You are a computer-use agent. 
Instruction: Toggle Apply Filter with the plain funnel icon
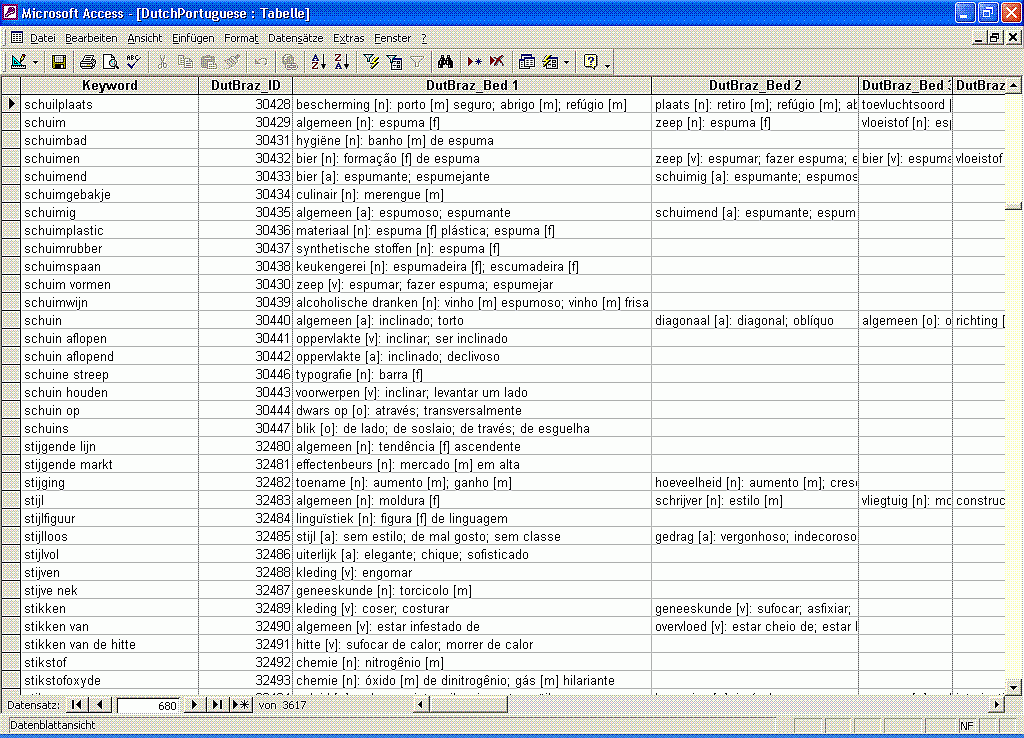coord(417,62)
